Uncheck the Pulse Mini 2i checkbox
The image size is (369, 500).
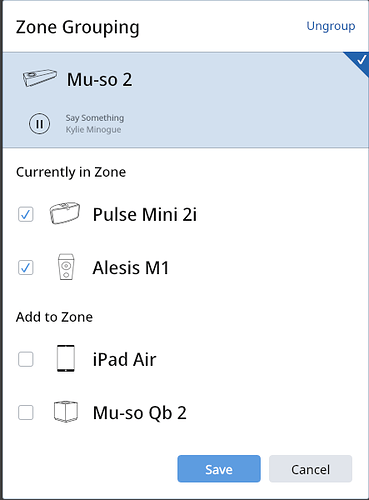coord(26,214)
